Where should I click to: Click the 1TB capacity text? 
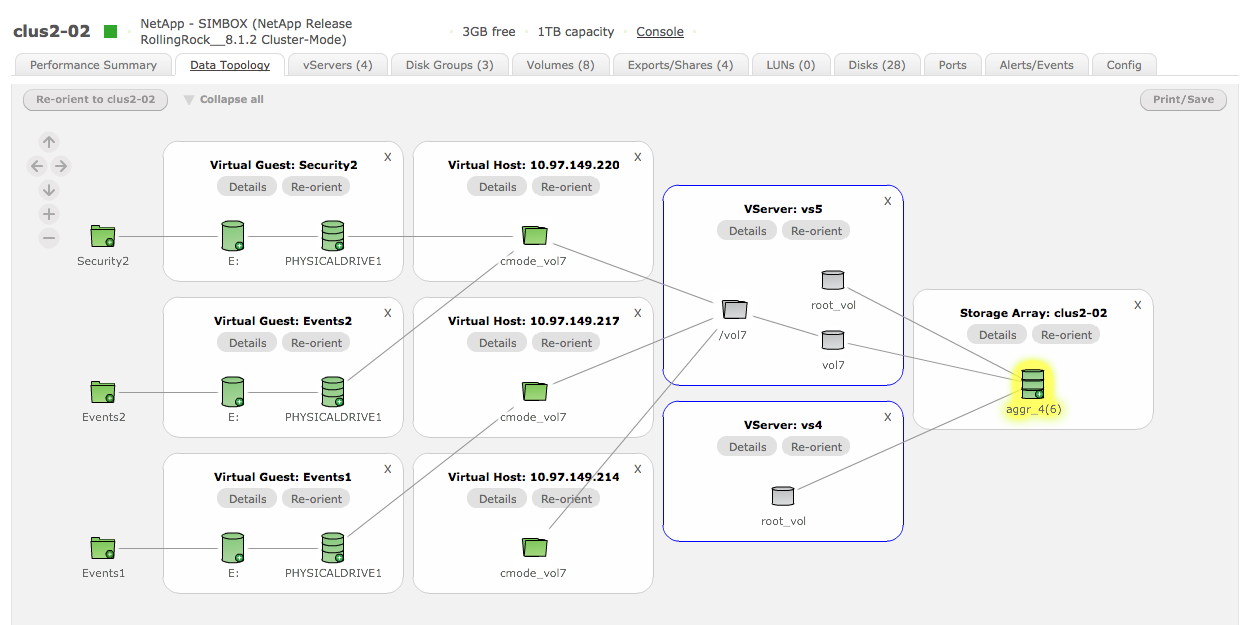(576, 32)
